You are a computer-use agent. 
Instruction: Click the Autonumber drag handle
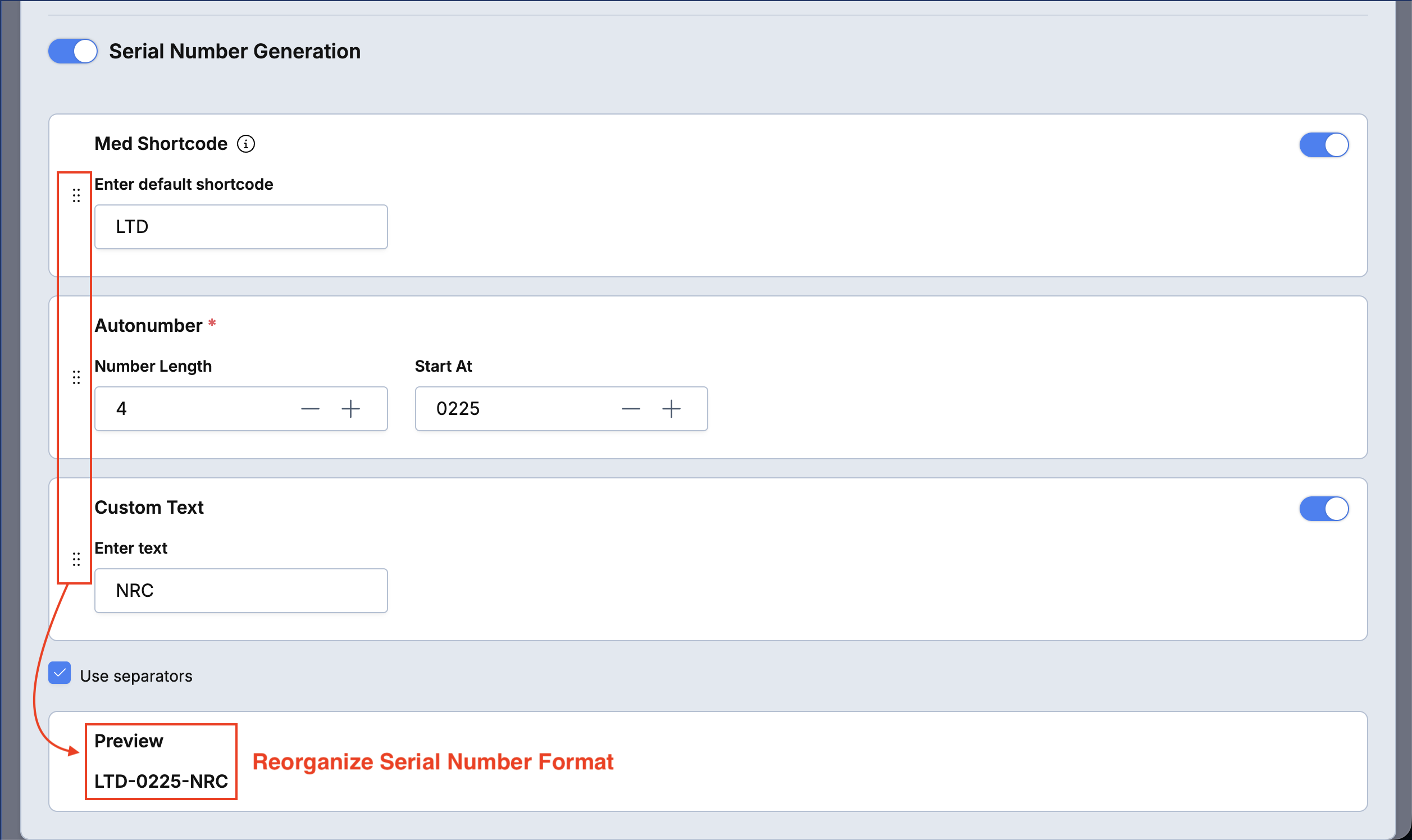tap(76, 377)
